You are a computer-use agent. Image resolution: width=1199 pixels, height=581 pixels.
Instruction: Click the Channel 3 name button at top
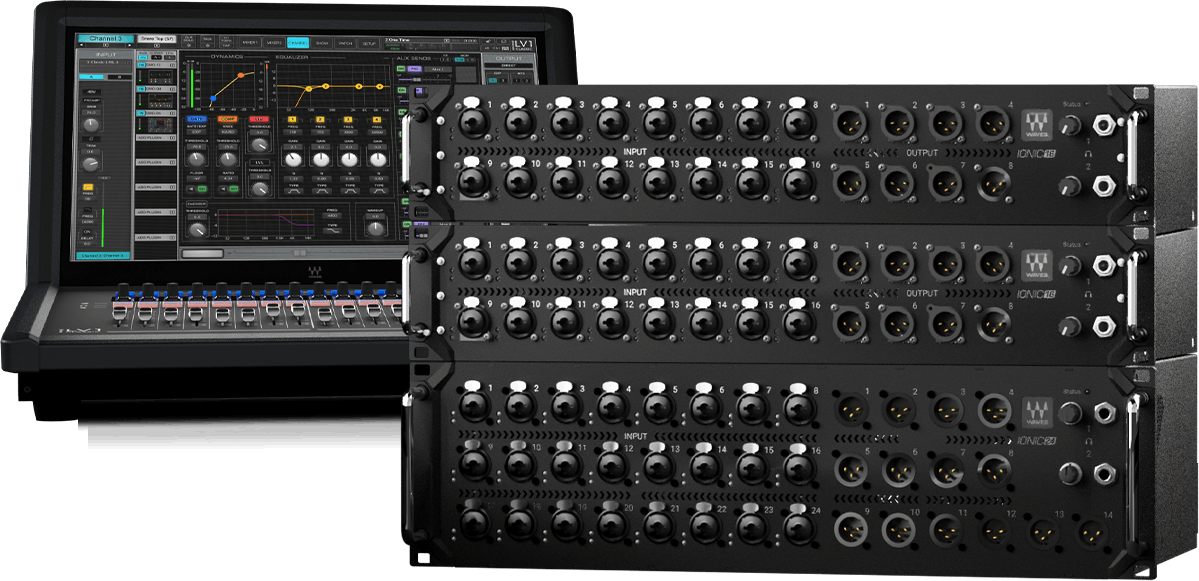click(x=106, y=38)
